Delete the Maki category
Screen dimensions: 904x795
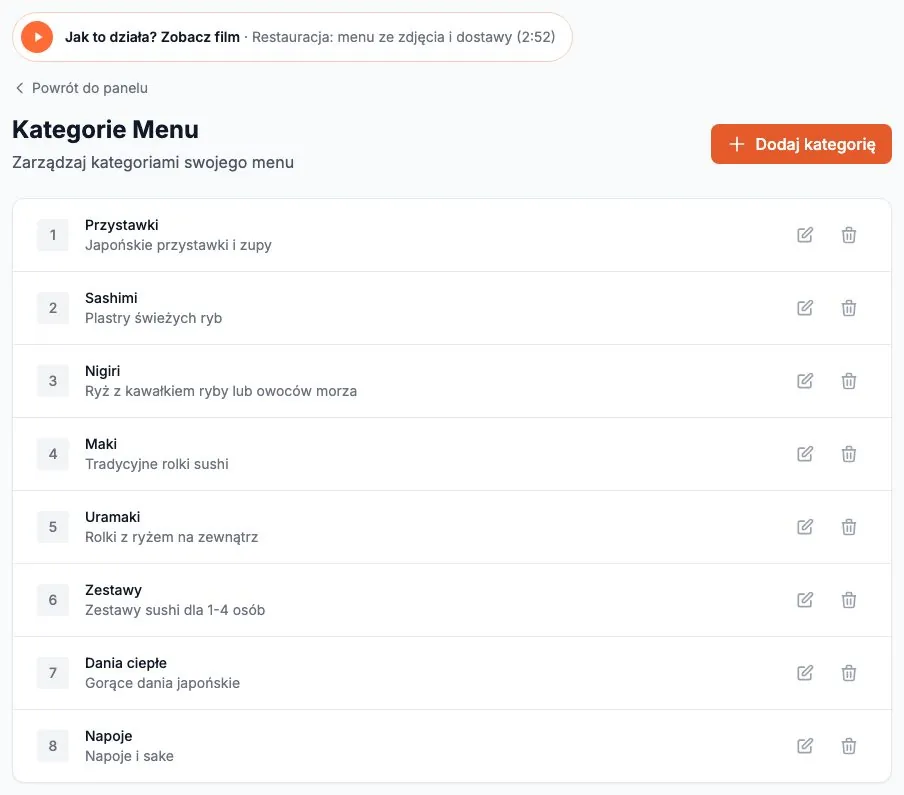[849, 454]
